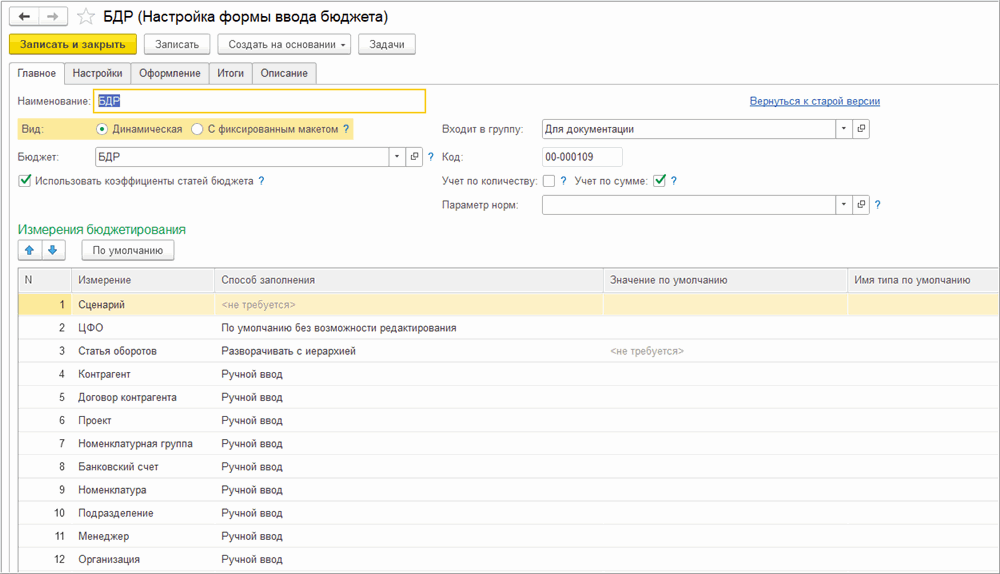The height and width of the screenshot is (574, 1000).
Task: Select the Динамическая radio option
Action: point(102,129)
